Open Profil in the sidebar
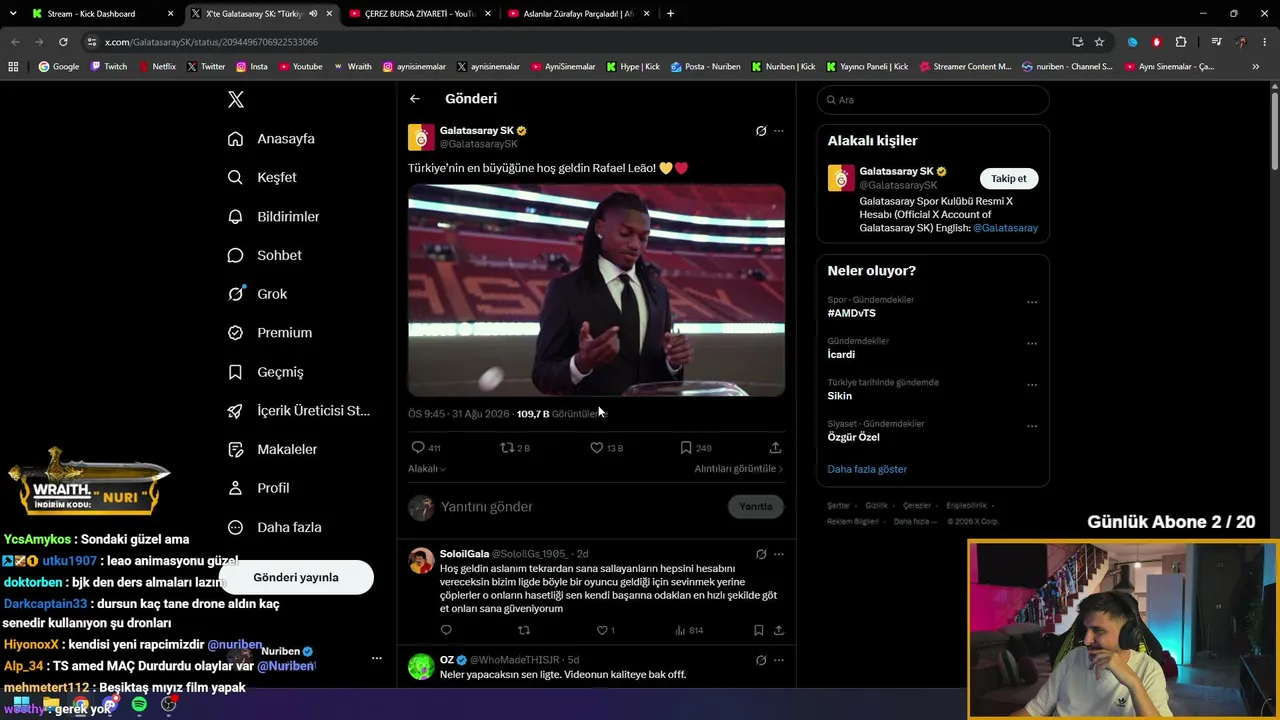The width and height of the screenshot is (1280, 720). pyautogui.click(x=259, y=488)
